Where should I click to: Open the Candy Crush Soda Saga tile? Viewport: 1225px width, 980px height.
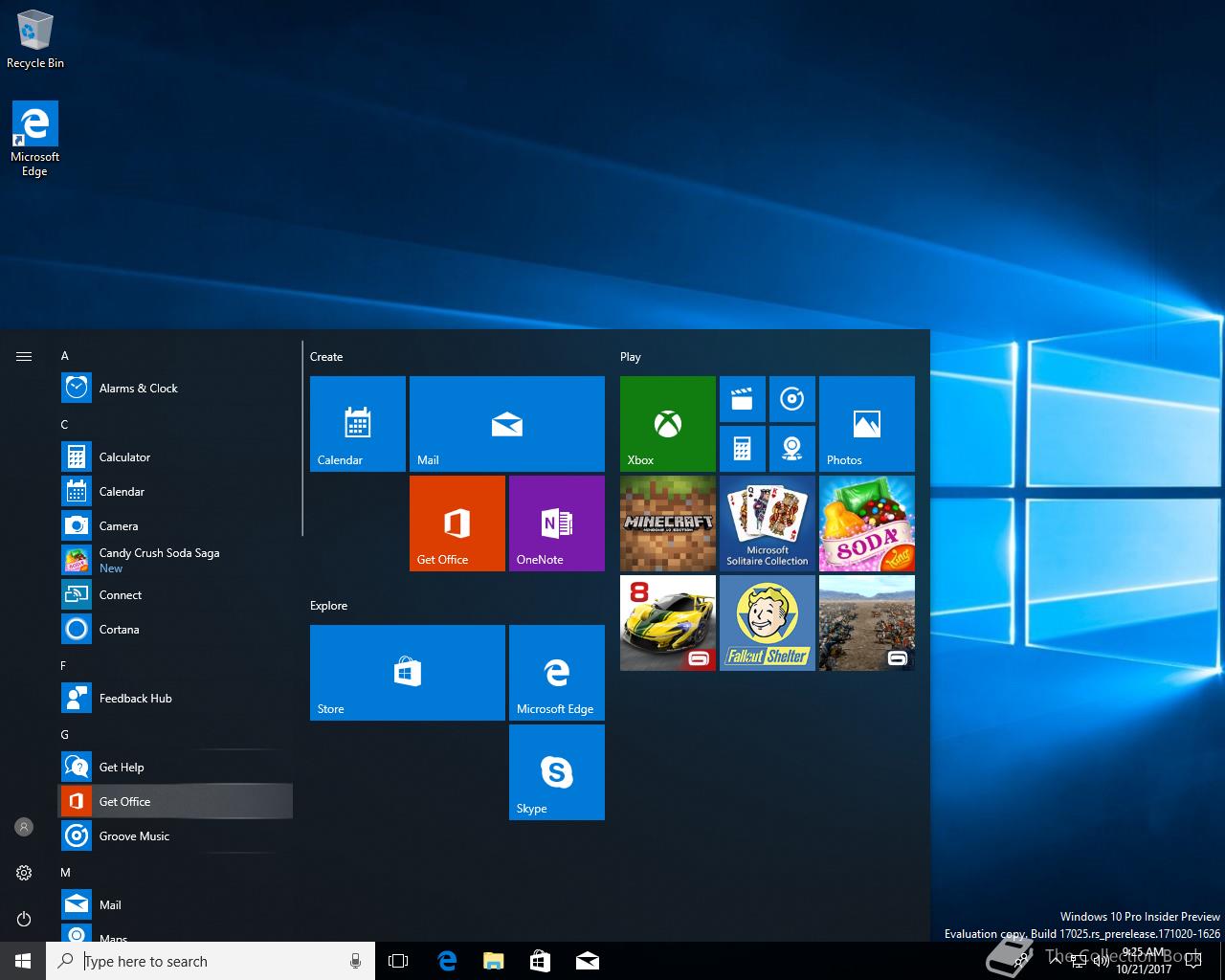[x=867, y=523]
